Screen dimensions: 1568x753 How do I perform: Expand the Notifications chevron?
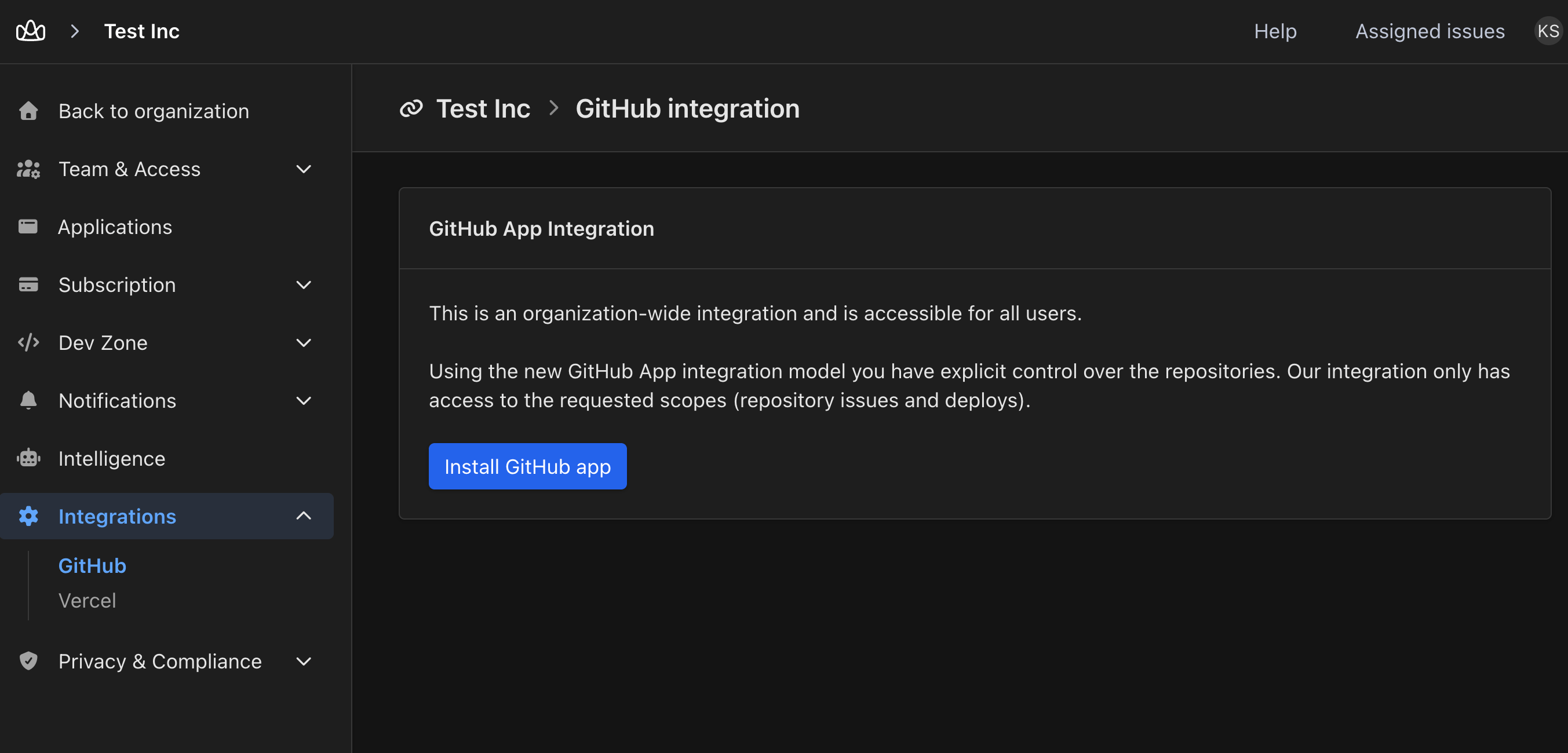pyautogui.click(x=304, y=400)
